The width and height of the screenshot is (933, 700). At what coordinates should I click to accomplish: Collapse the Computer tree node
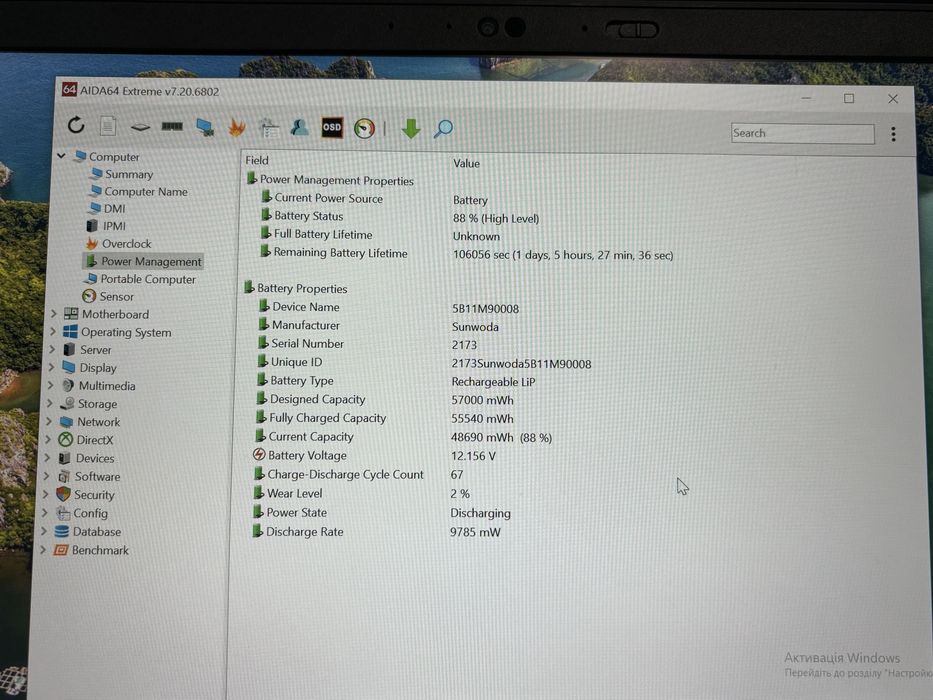tap(61, 156)
